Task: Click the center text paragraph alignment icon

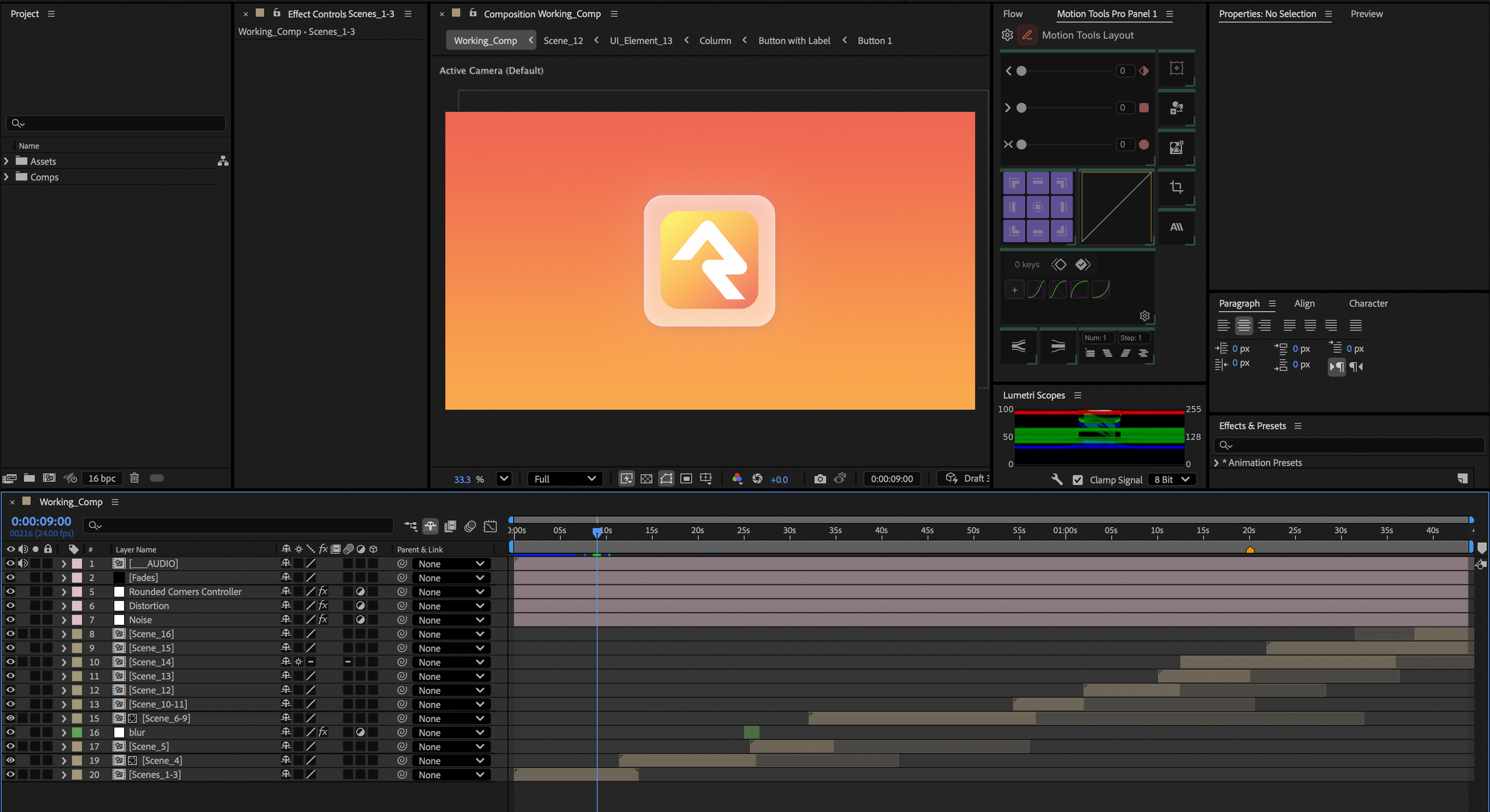Action: pos(1244,325)
